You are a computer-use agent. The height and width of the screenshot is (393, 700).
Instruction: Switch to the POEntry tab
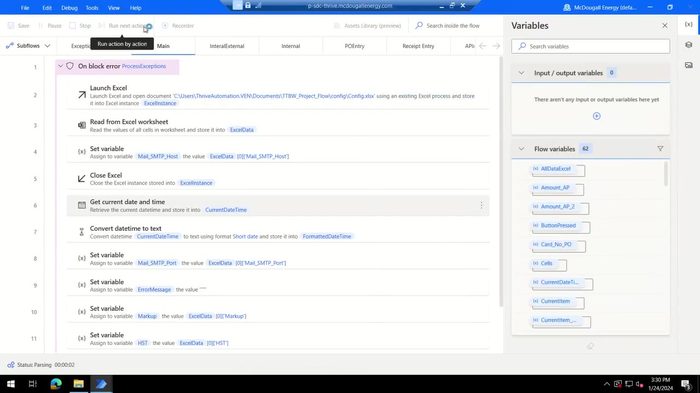(x=354, y=46)
